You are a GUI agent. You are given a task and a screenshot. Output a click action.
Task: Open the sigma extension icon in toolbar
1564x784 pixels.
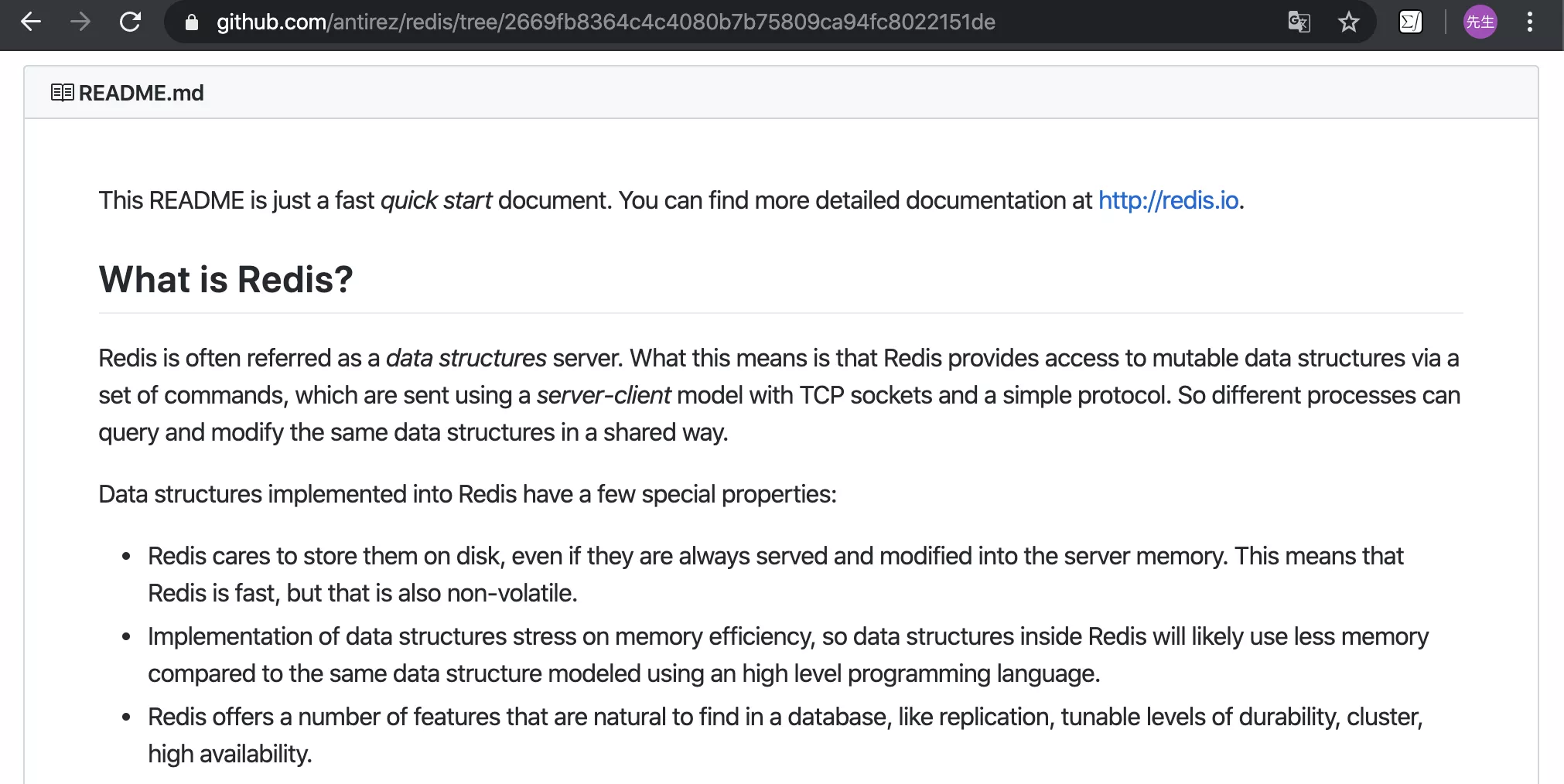(x=1411, y=22)
